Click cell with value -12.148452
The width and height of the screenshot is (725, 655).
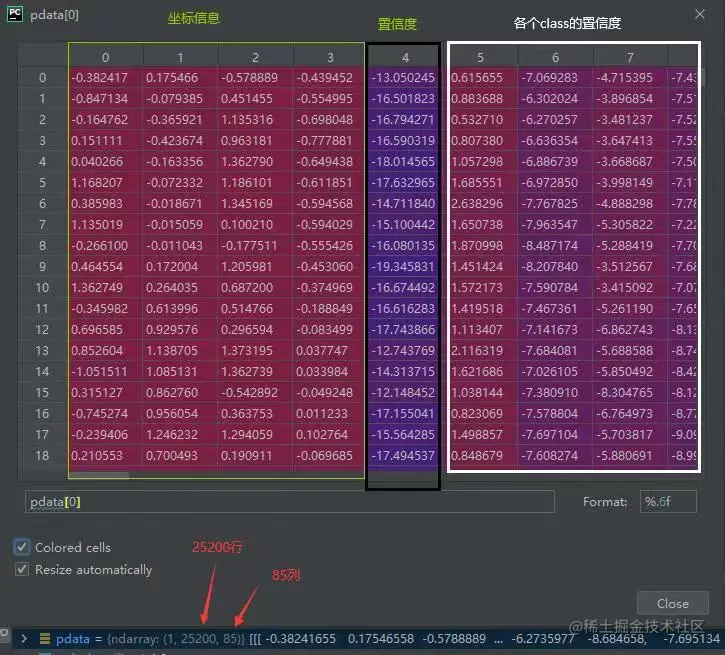coord(404,392)
